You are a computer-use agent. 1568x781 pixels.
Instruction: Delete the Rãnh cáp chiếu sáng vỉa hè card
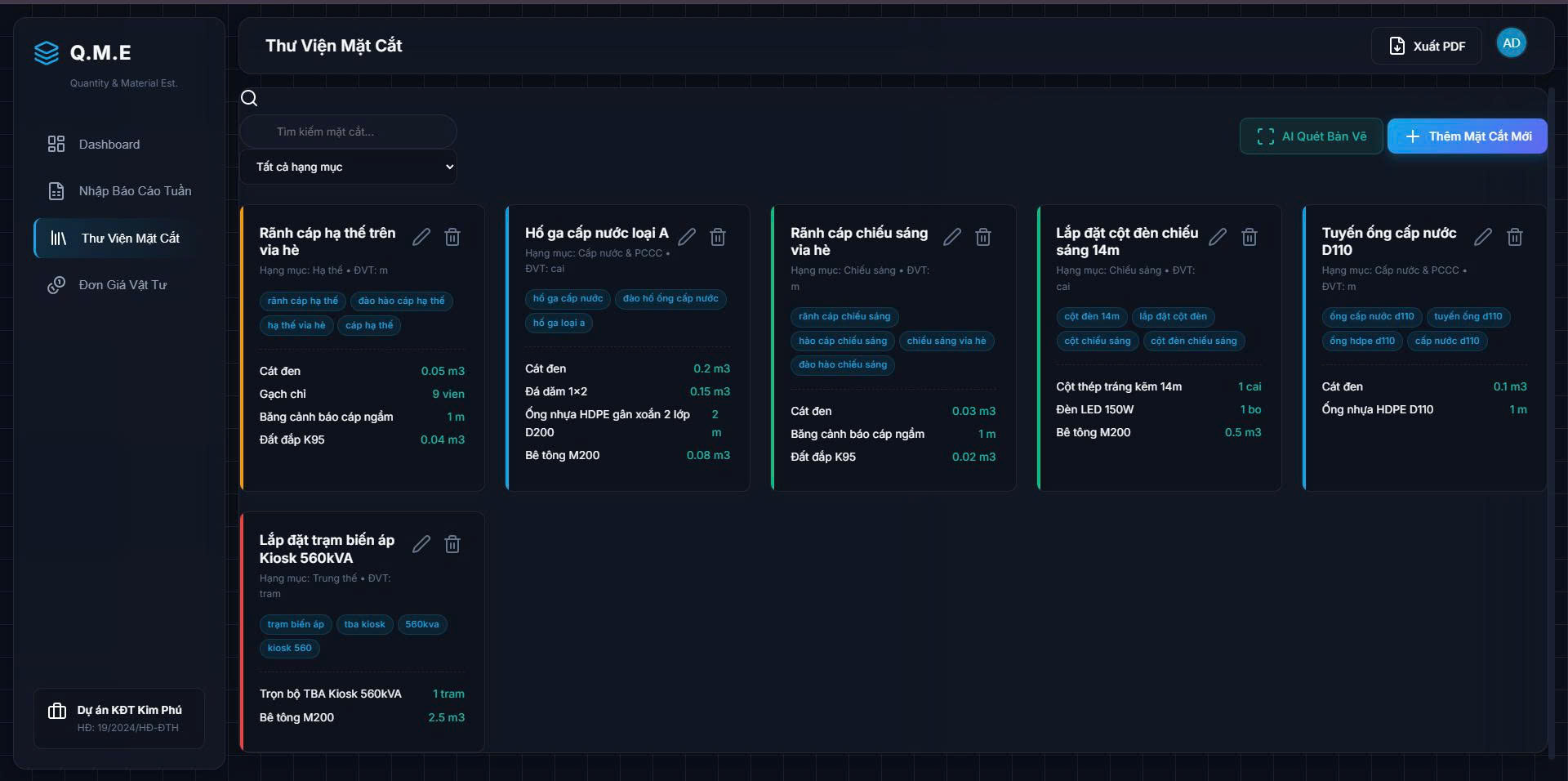tap(983, 237)
